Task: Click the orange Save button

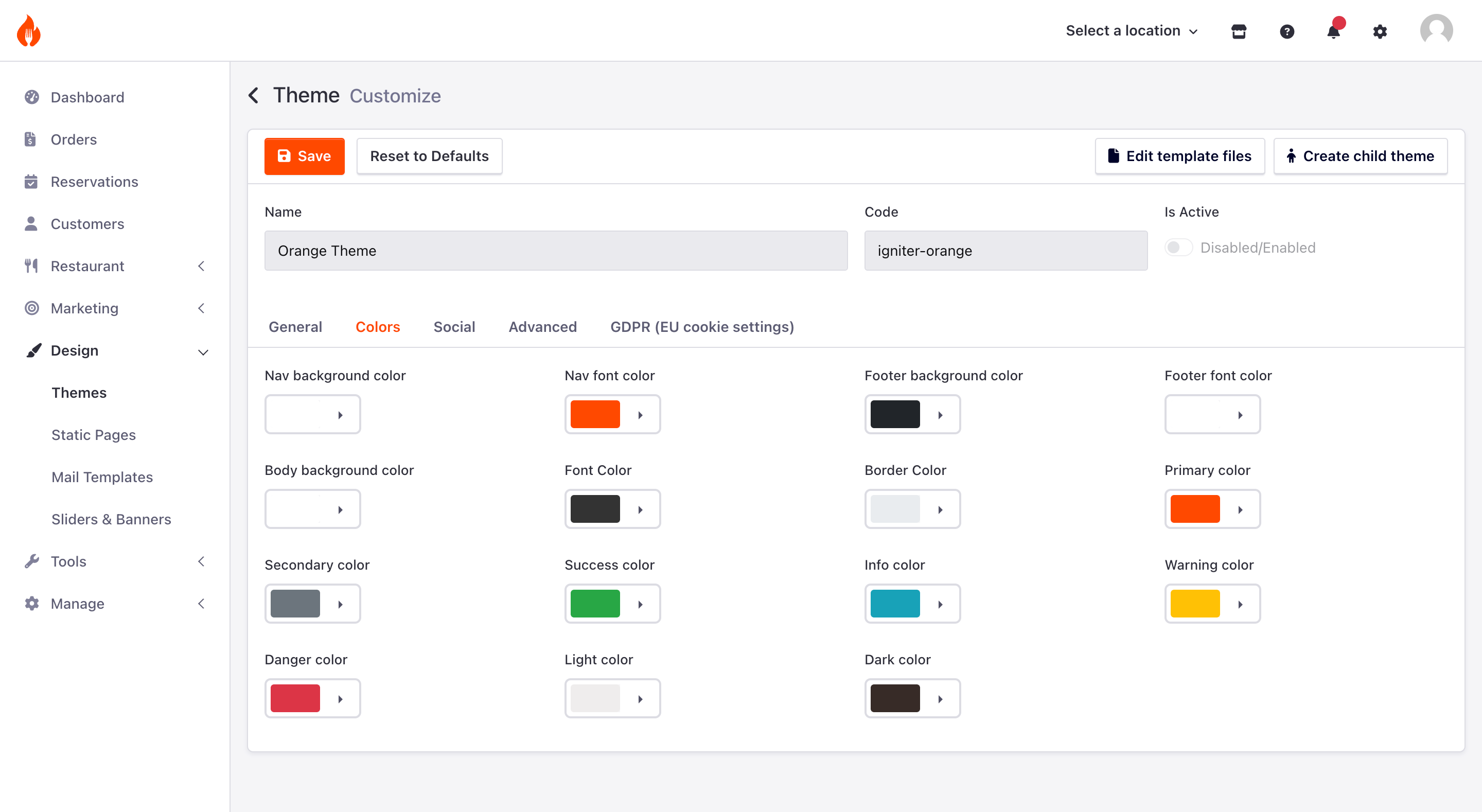Action: pyautogui.click(x=304, y=156)
